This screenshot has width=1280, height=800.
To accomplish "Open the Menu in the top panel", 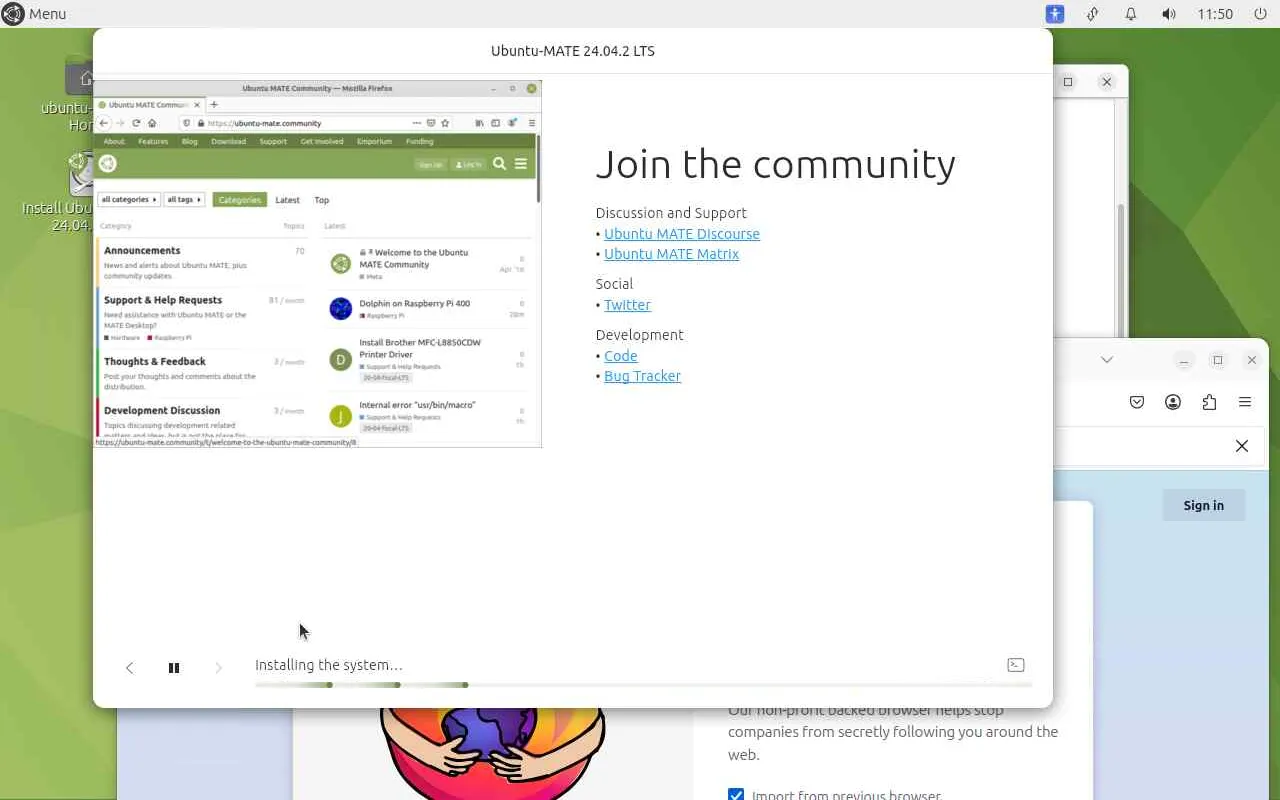I will (x=34, y=14).
